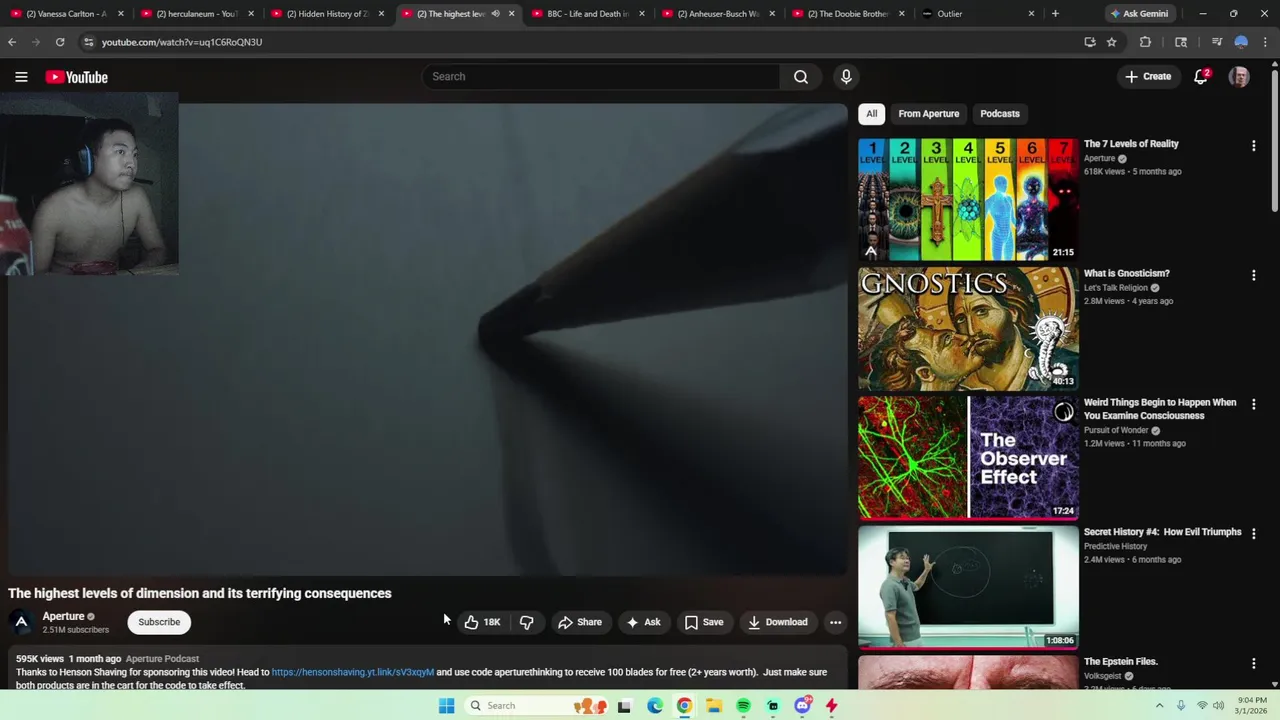1280x720 pixels.
Task: Open Microsoft Edge from the taskbar
Action: (654, 706)
